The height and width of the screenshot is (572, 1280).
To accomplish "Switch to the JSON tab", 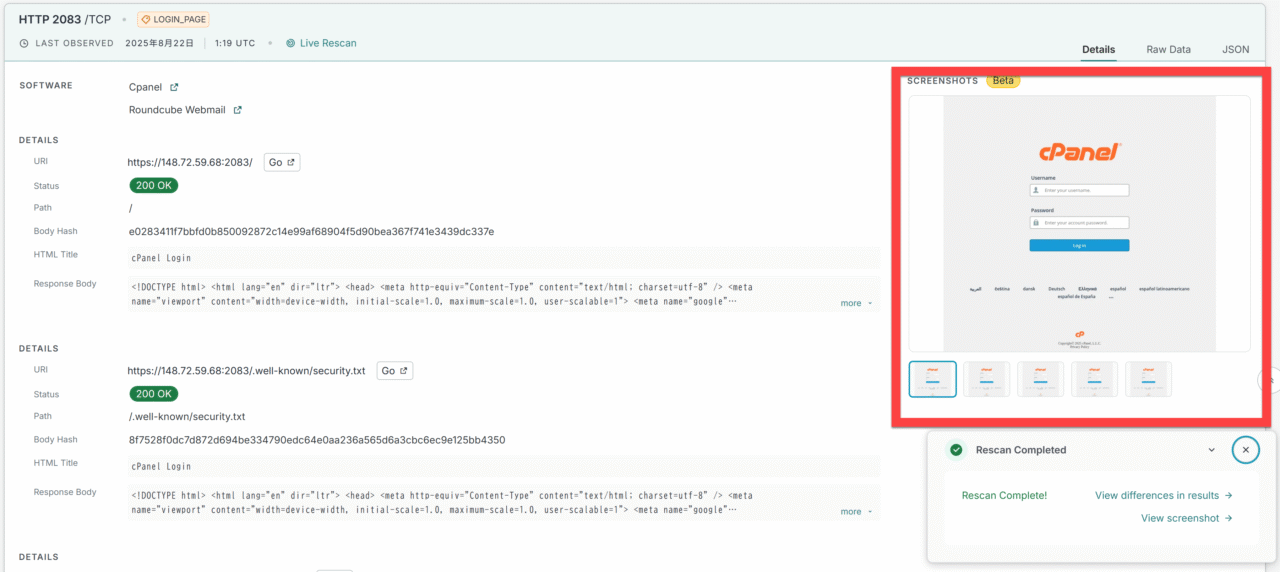I will 1235,49.
